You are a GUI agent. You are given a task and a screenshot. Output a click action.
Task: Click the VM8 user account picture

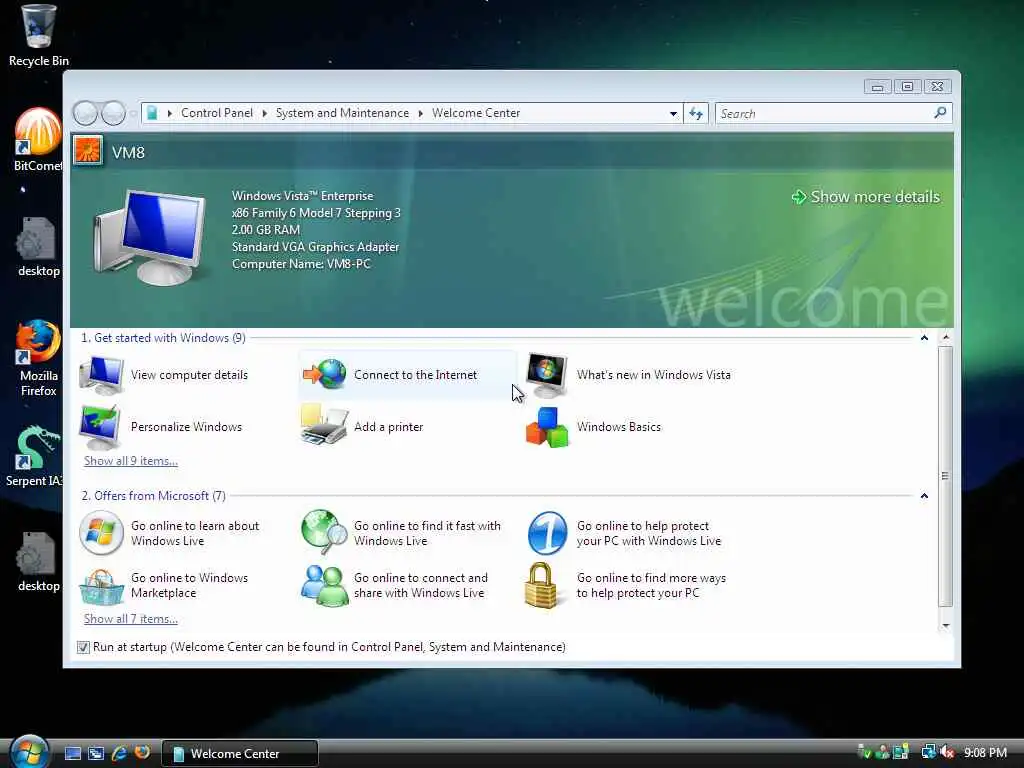[88, 152]
